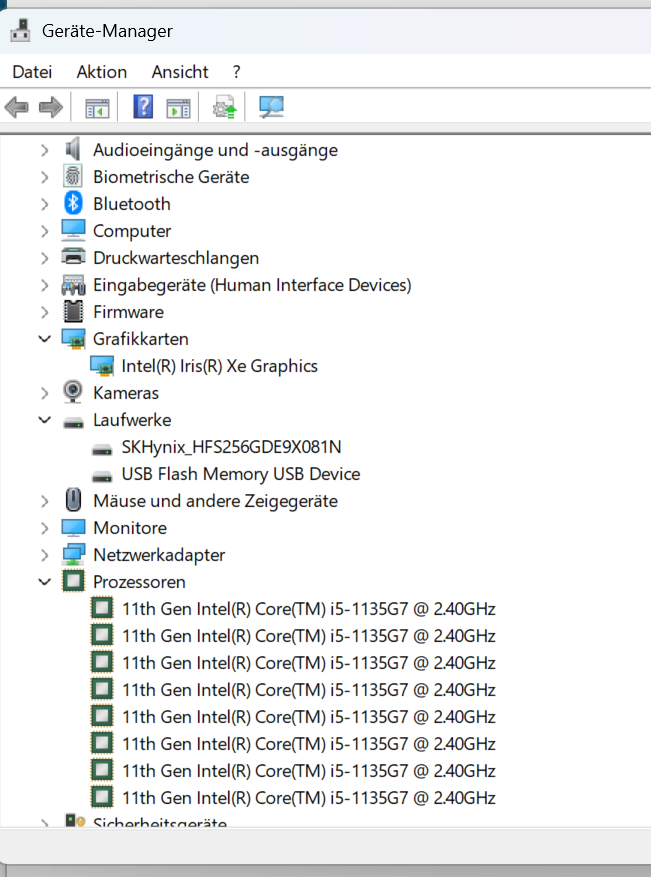Image resolution: width=651 pixels, height=877 pixels.
Task: Expand the Computer category chevron
Action: (x=45, y=230)
